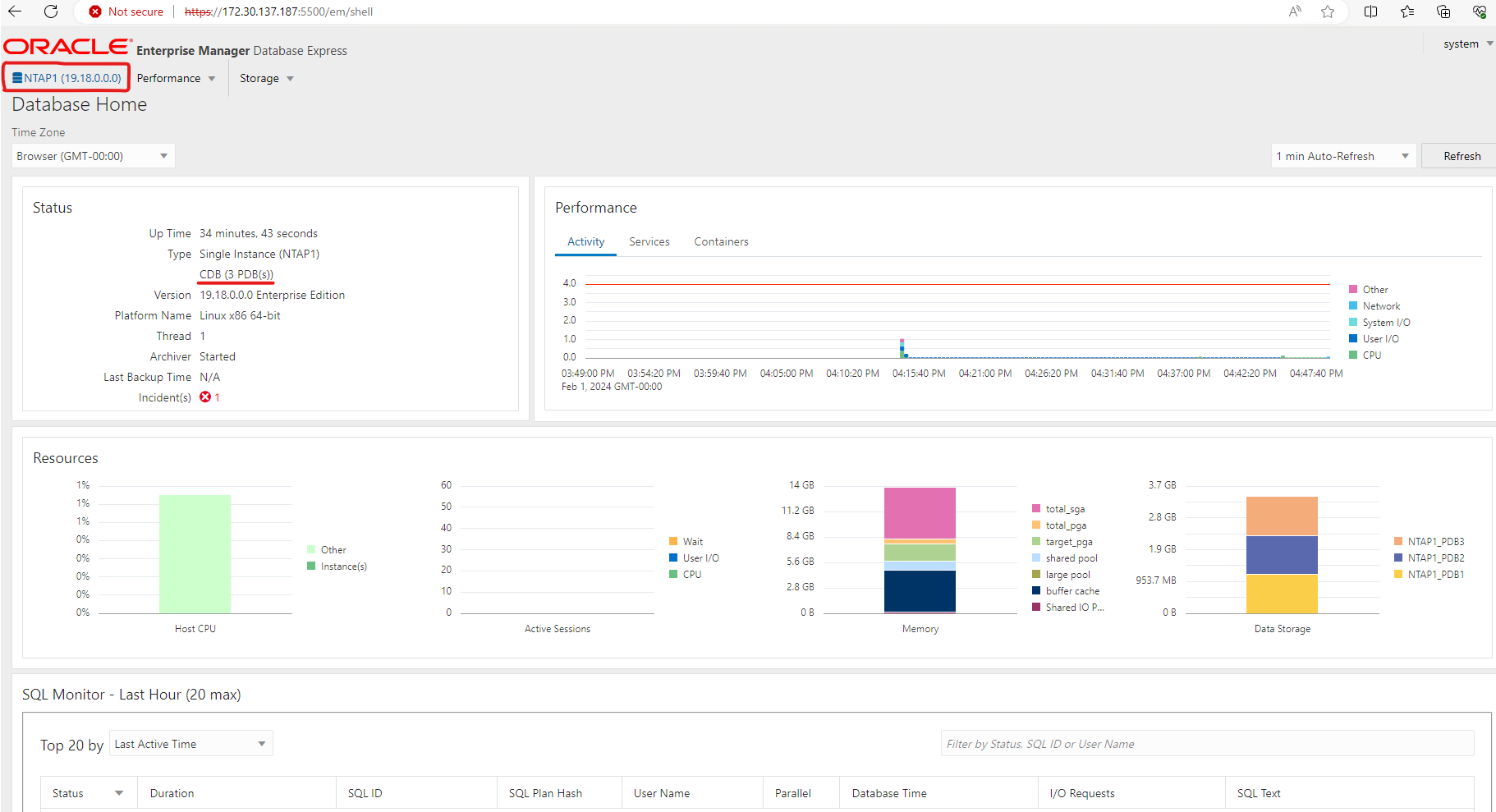Open browser split screen icon
This screenshot has height=812, width=1496.
point(1370,11)
